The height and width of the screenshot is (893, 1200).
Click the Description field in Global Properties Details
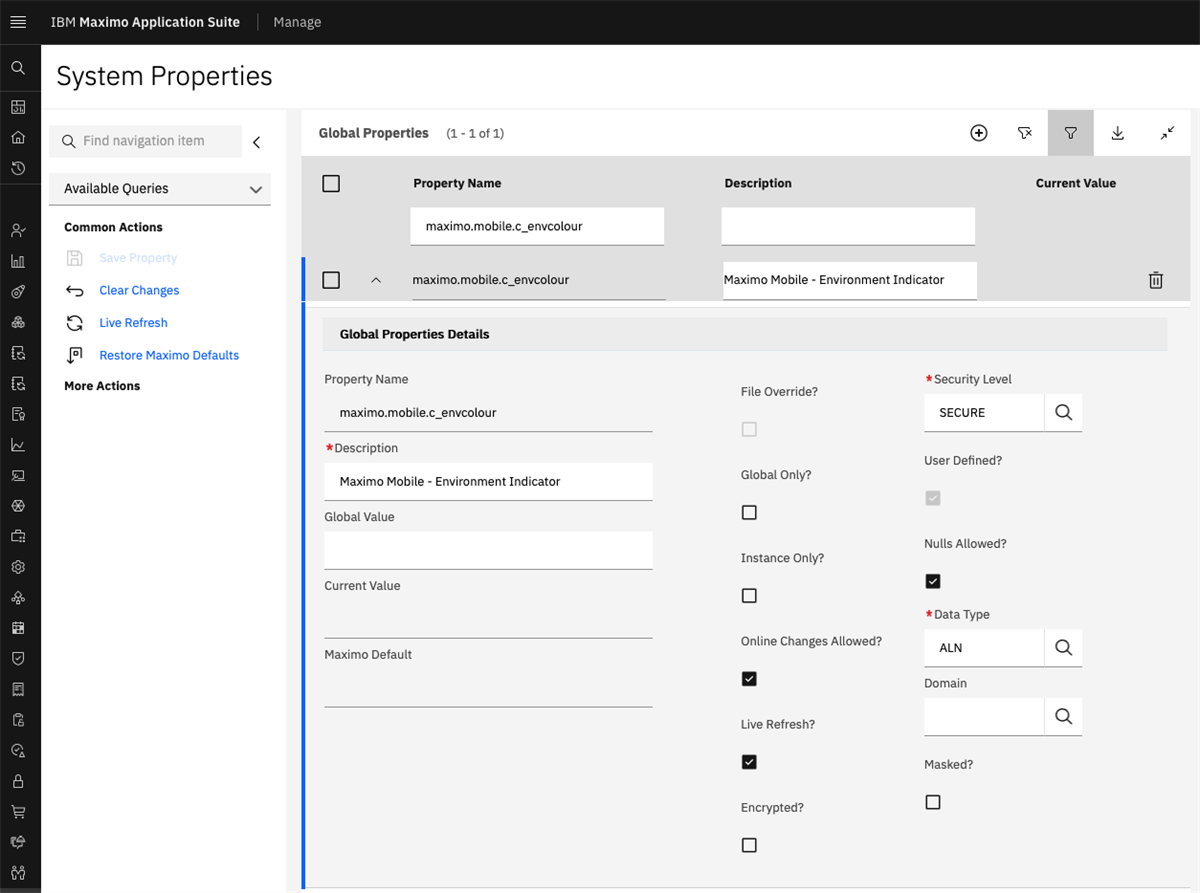[488, 481]
